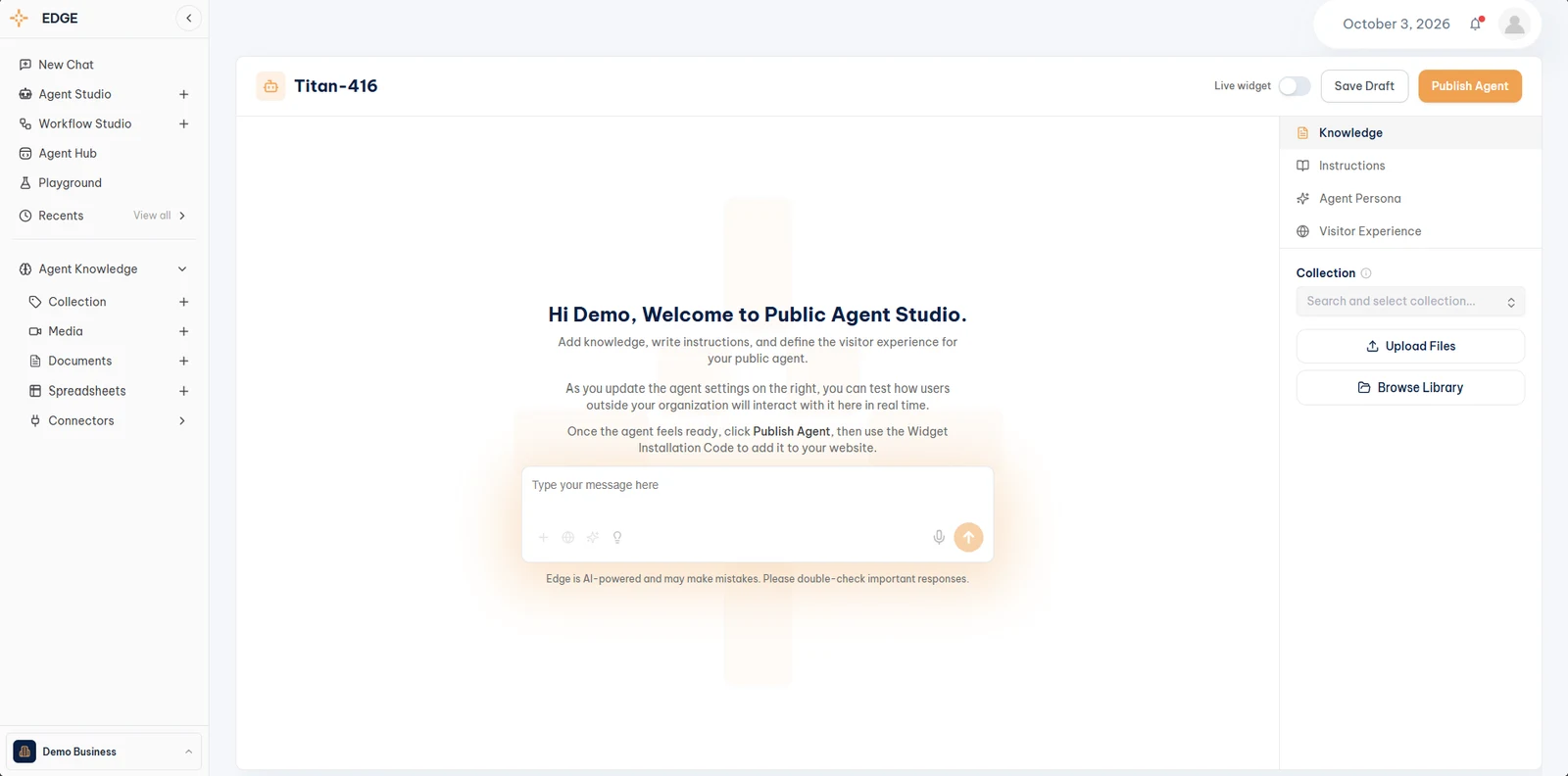Open Media under Agent Knowledge
The image size is (1568, 776).
coord(65,331)
